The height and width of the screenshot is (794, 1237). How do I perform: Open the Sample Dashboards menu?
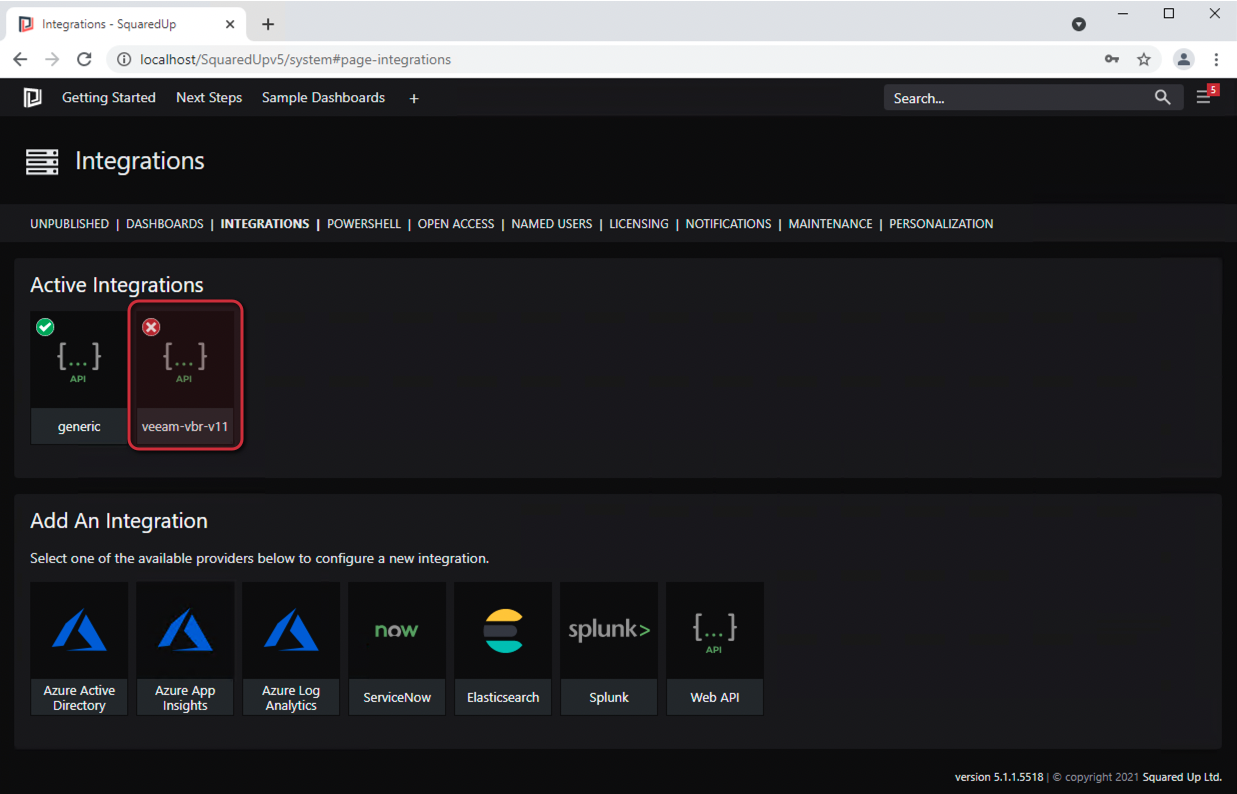[323, 97]
